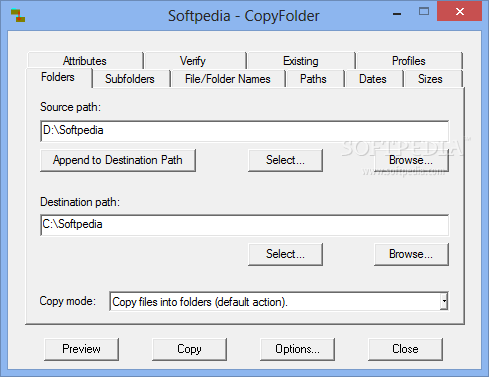Click the Preview button

[81, 349]
